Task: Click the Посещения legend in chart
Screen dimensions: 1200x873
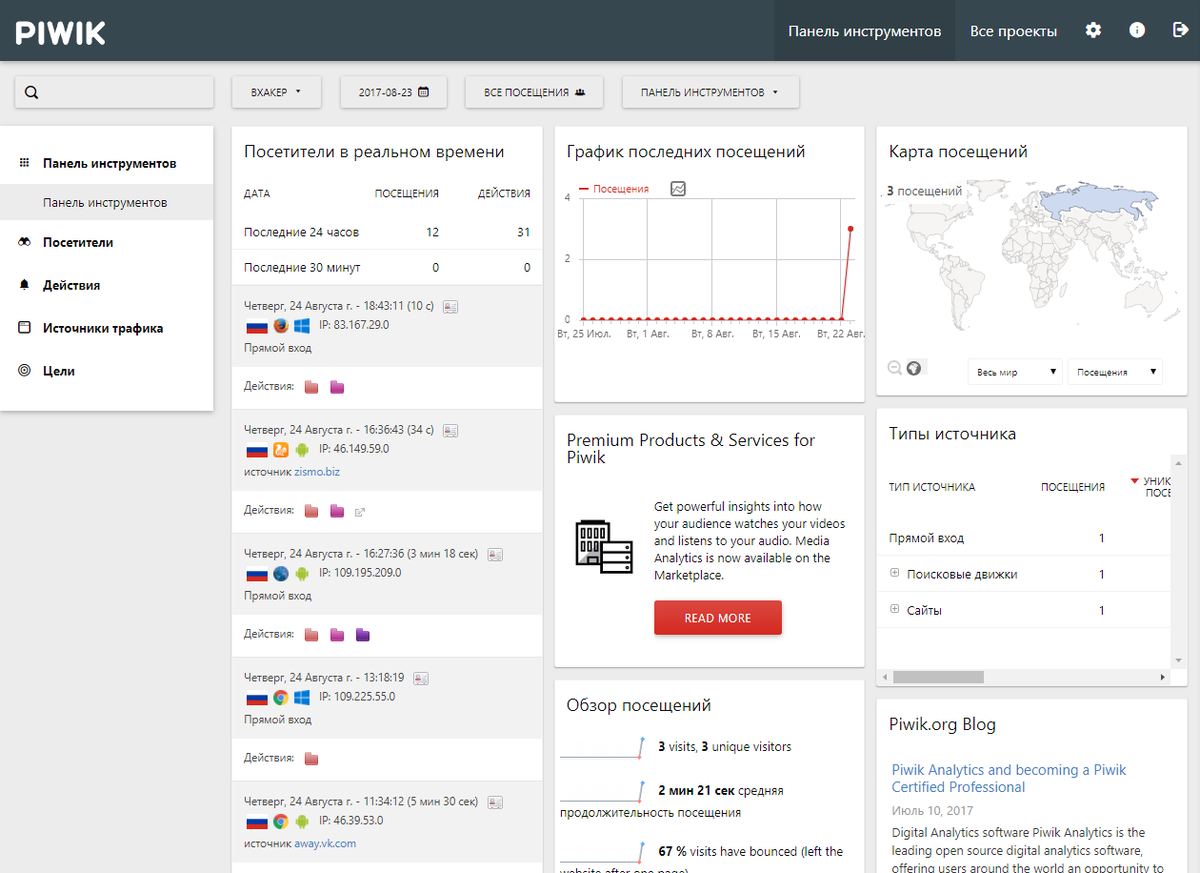Action: 614,188
